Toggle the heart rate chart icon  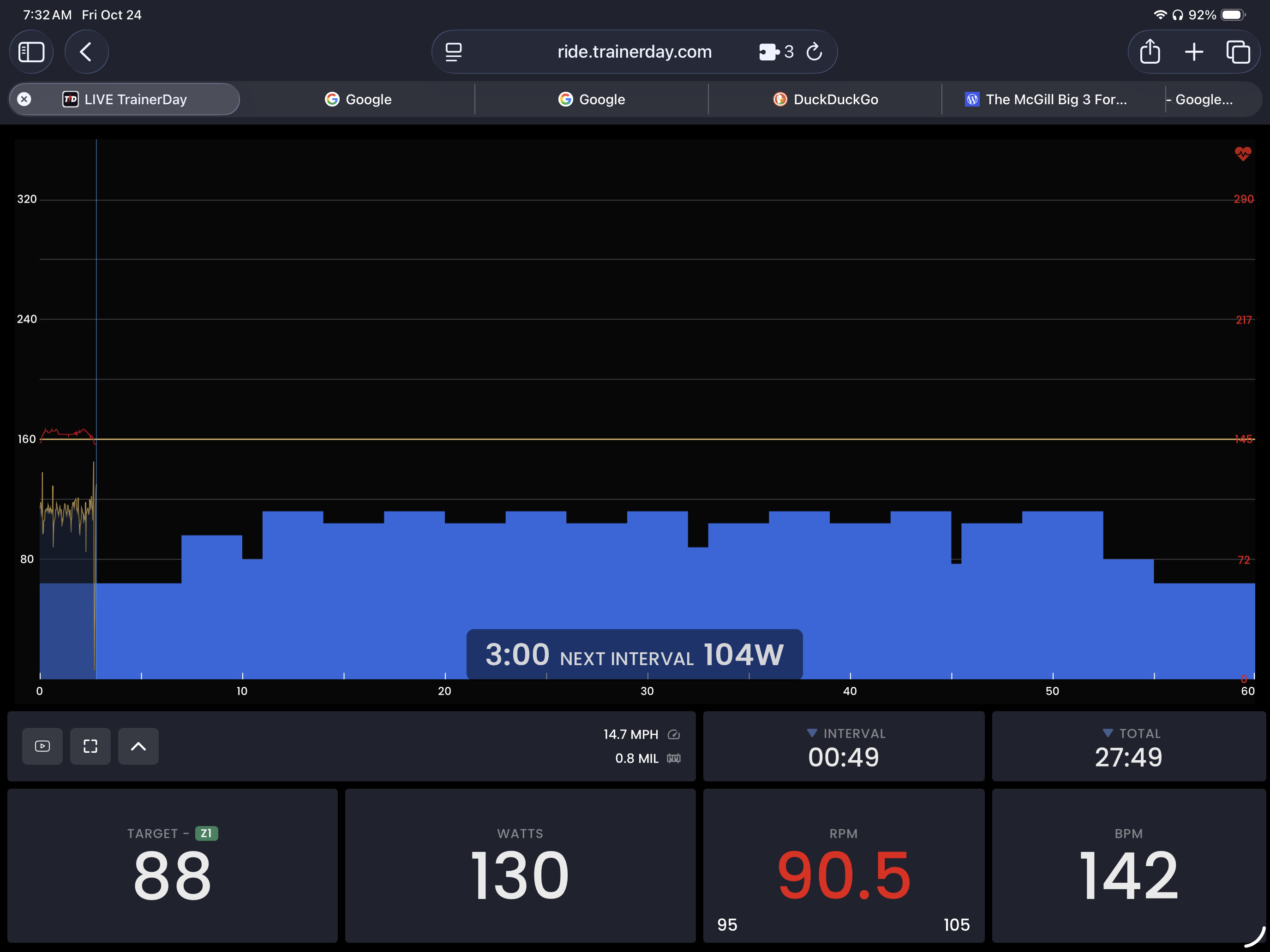[x=1242, y=153]
